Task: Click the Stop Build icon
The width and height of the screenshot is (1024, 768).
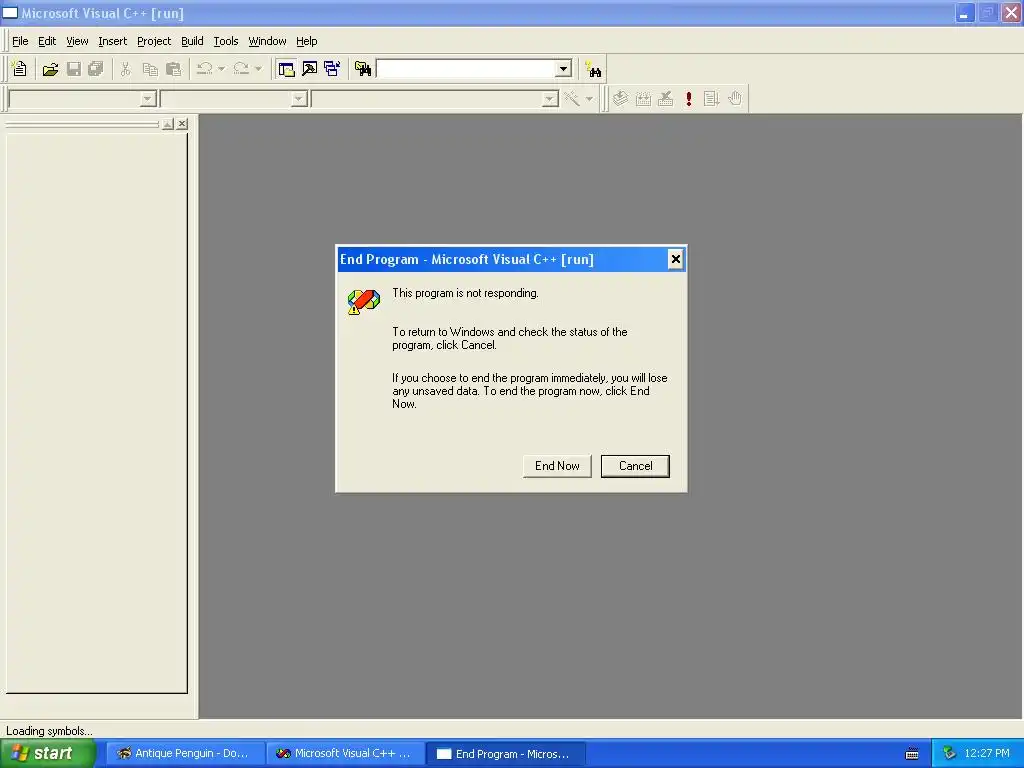Action: point(665,99)
